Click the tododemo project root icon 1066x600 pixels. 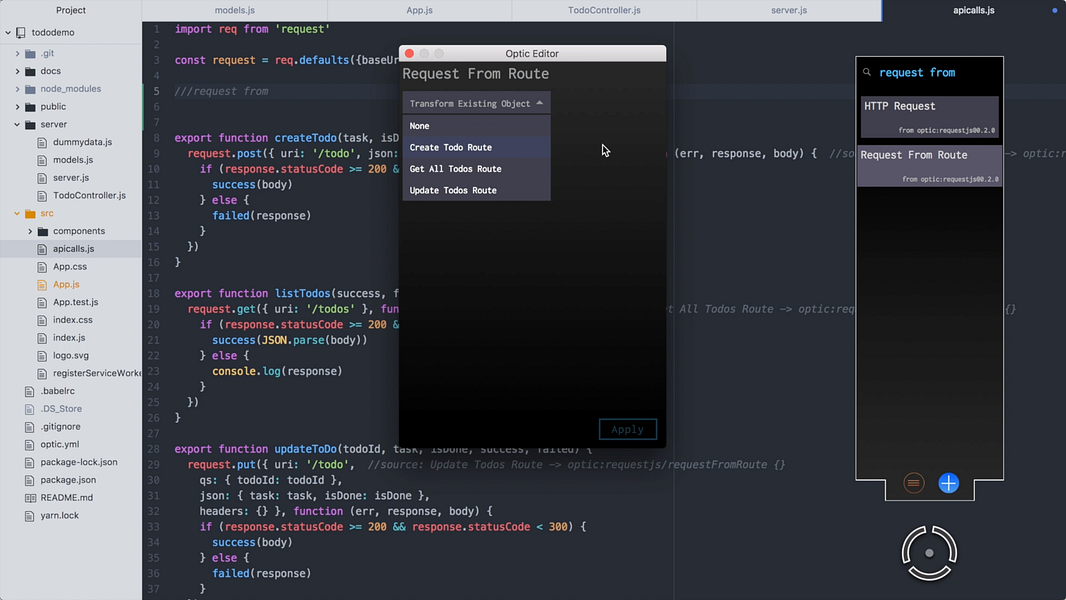tap(20, 33)
